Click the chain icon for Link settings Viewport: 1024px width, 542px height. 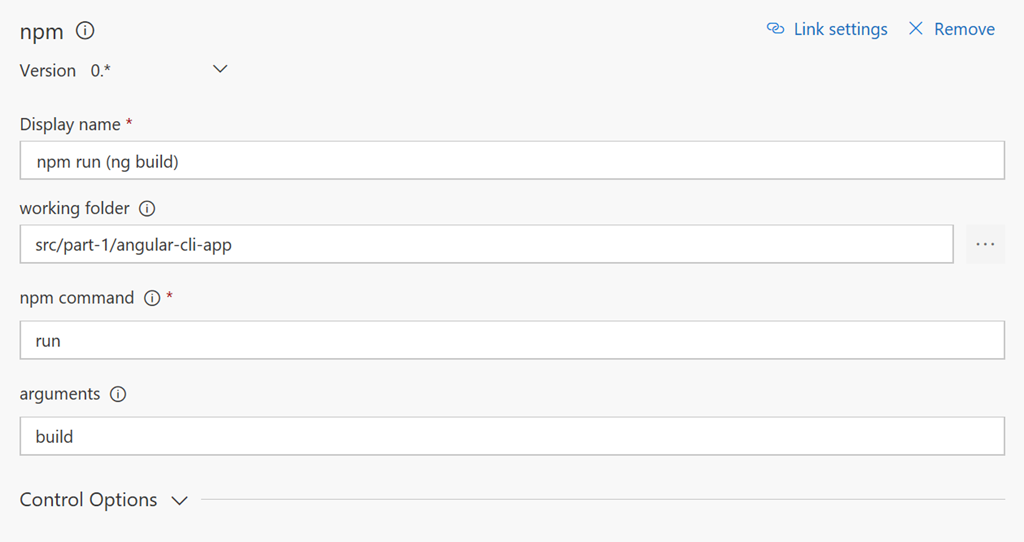tap(775, 29)
